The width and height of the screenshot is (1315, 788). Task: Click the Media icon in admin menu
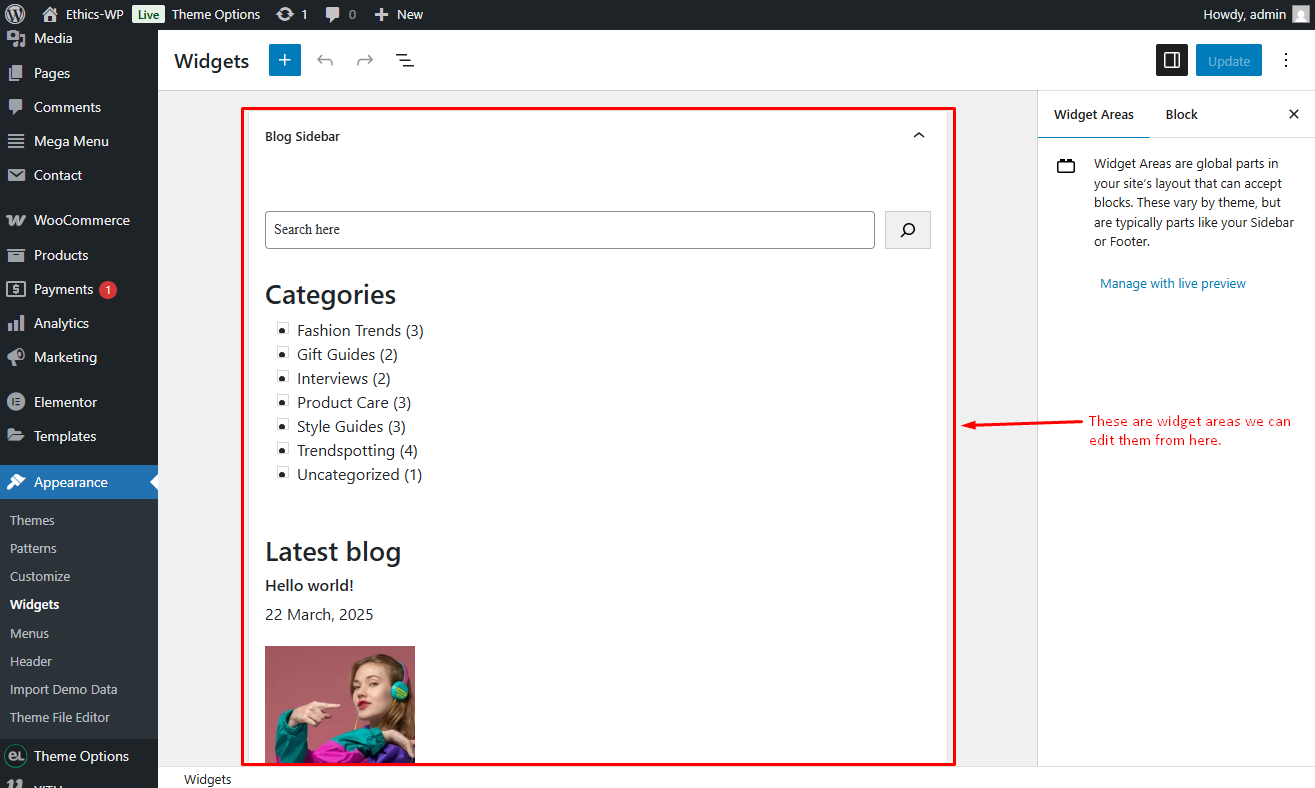[16, 39]
